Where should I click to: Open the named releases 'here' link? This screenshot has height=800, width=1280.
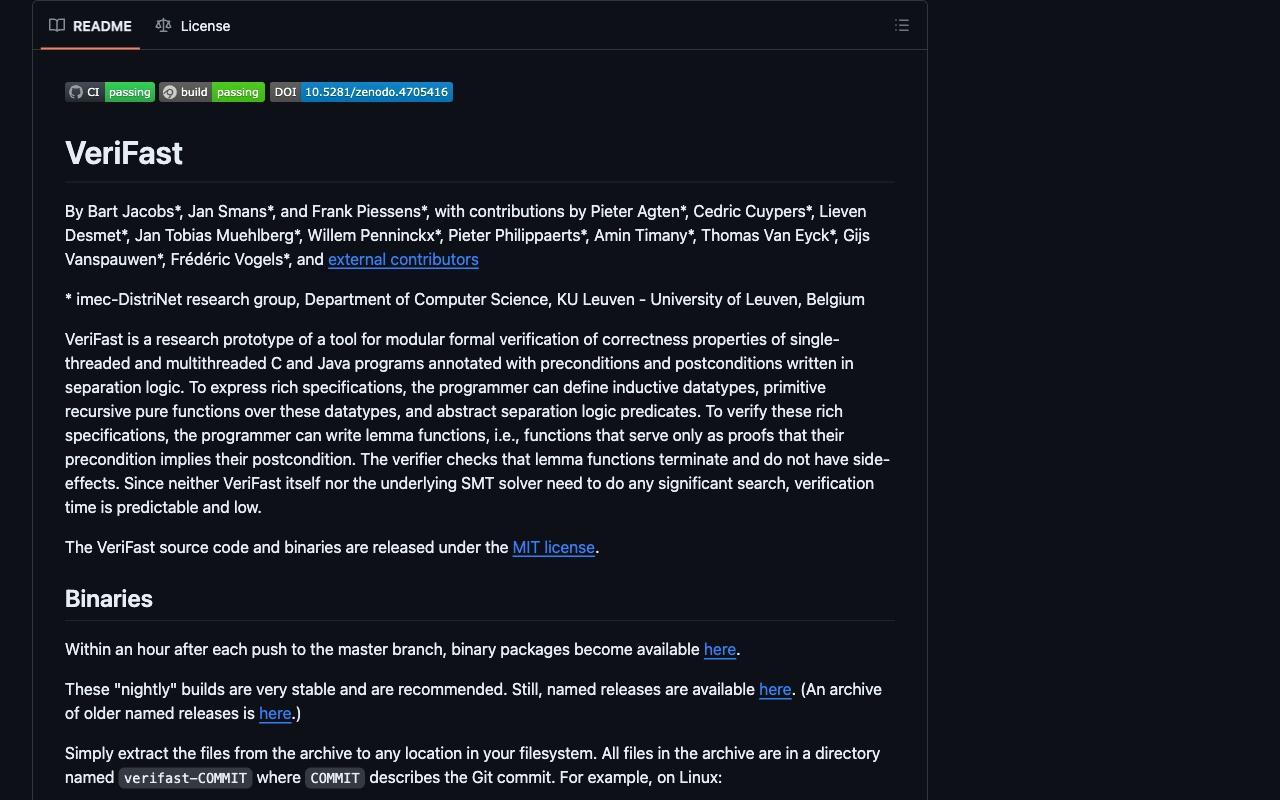pyautogui.click(x=775, y=689)
